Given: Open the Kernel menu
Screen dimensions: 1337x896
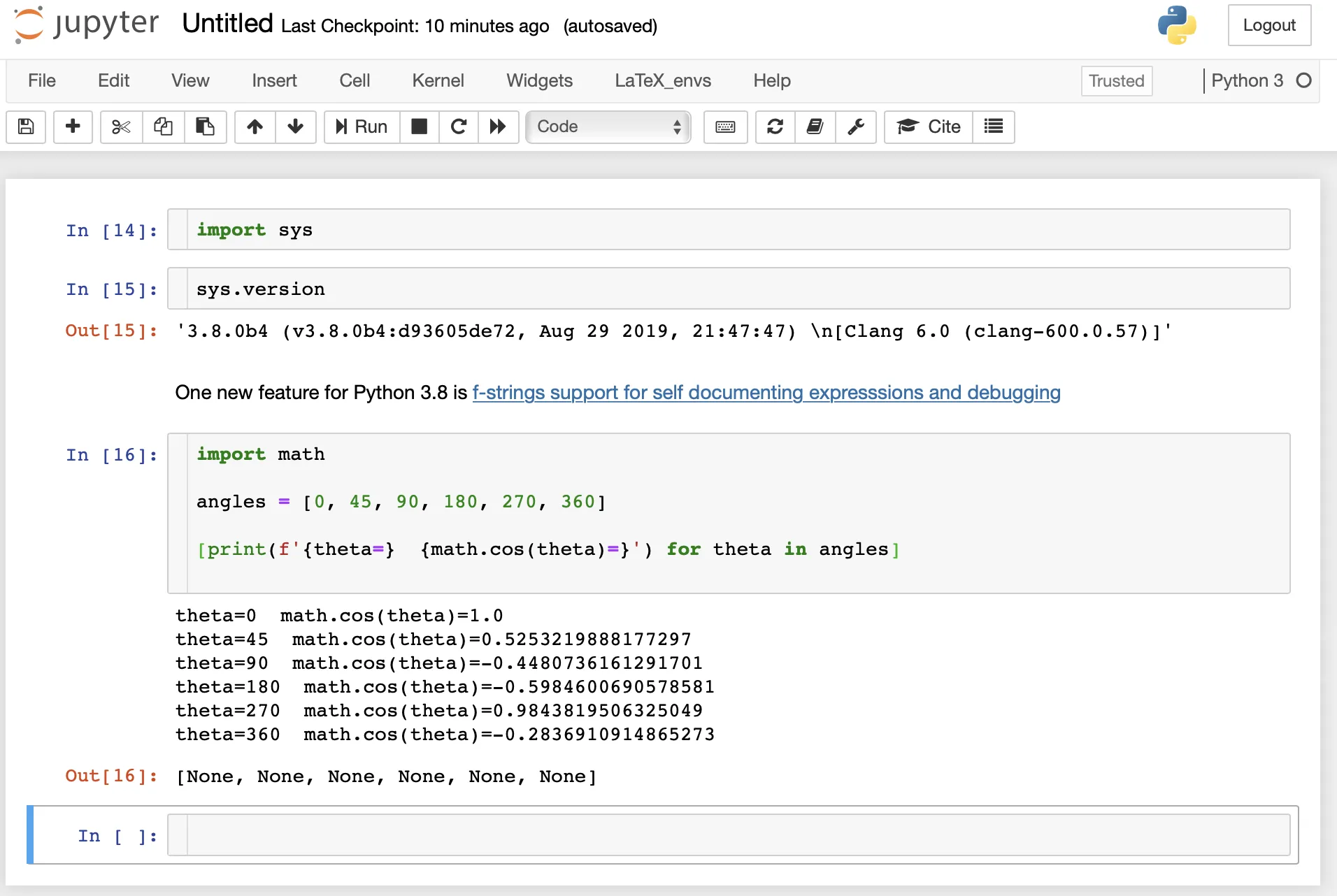Looking at the screenshot, I should [438, 81].
